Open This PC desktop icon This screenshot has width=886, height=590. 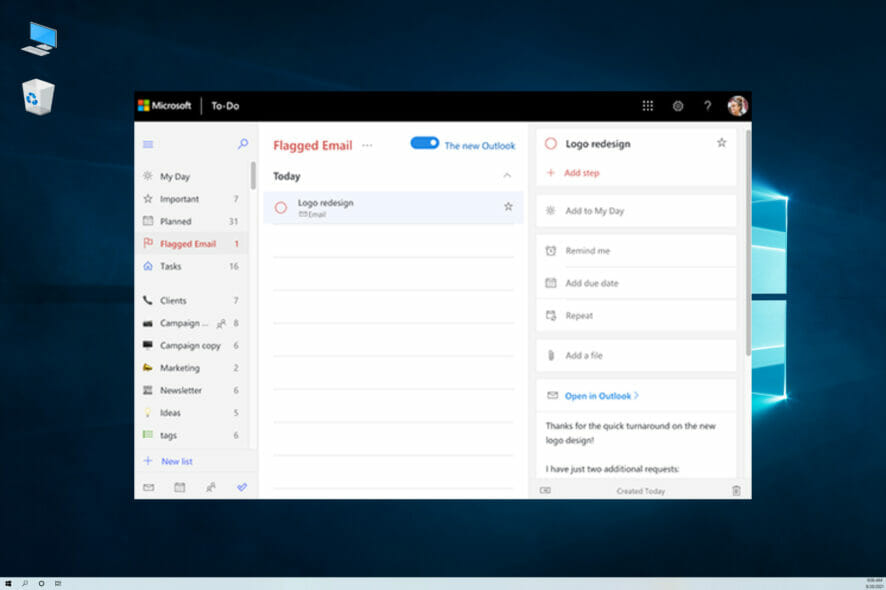pyautogui.click(x=40, y=38)
